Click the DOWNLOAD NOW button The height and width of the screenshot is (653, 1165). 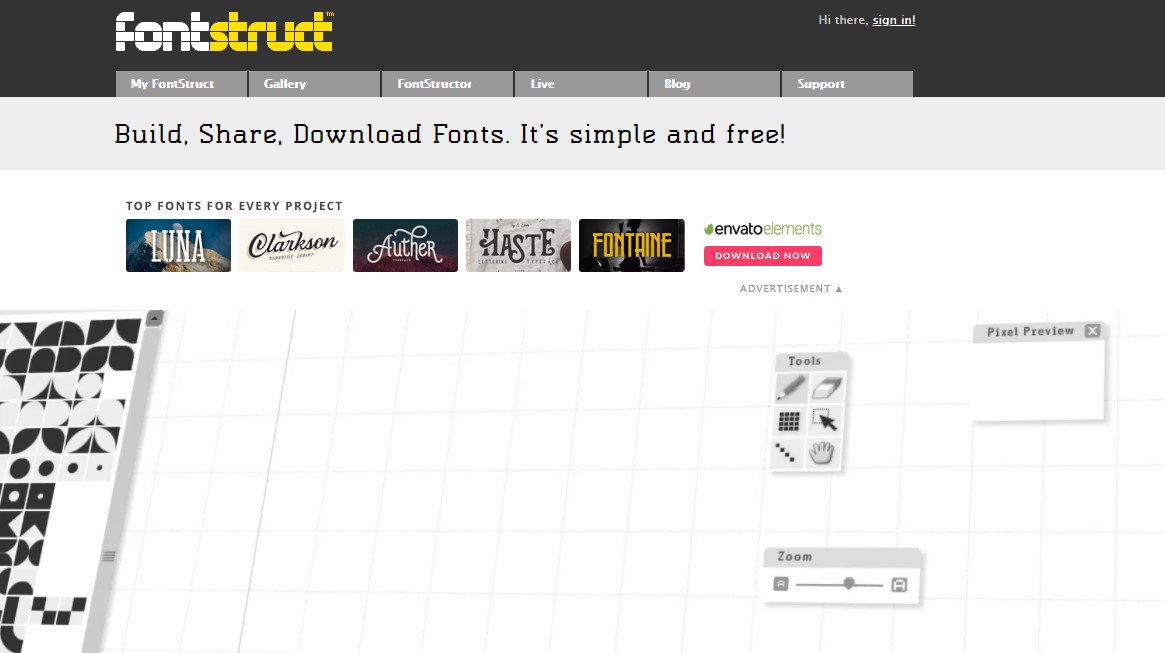tap(763, 256)
